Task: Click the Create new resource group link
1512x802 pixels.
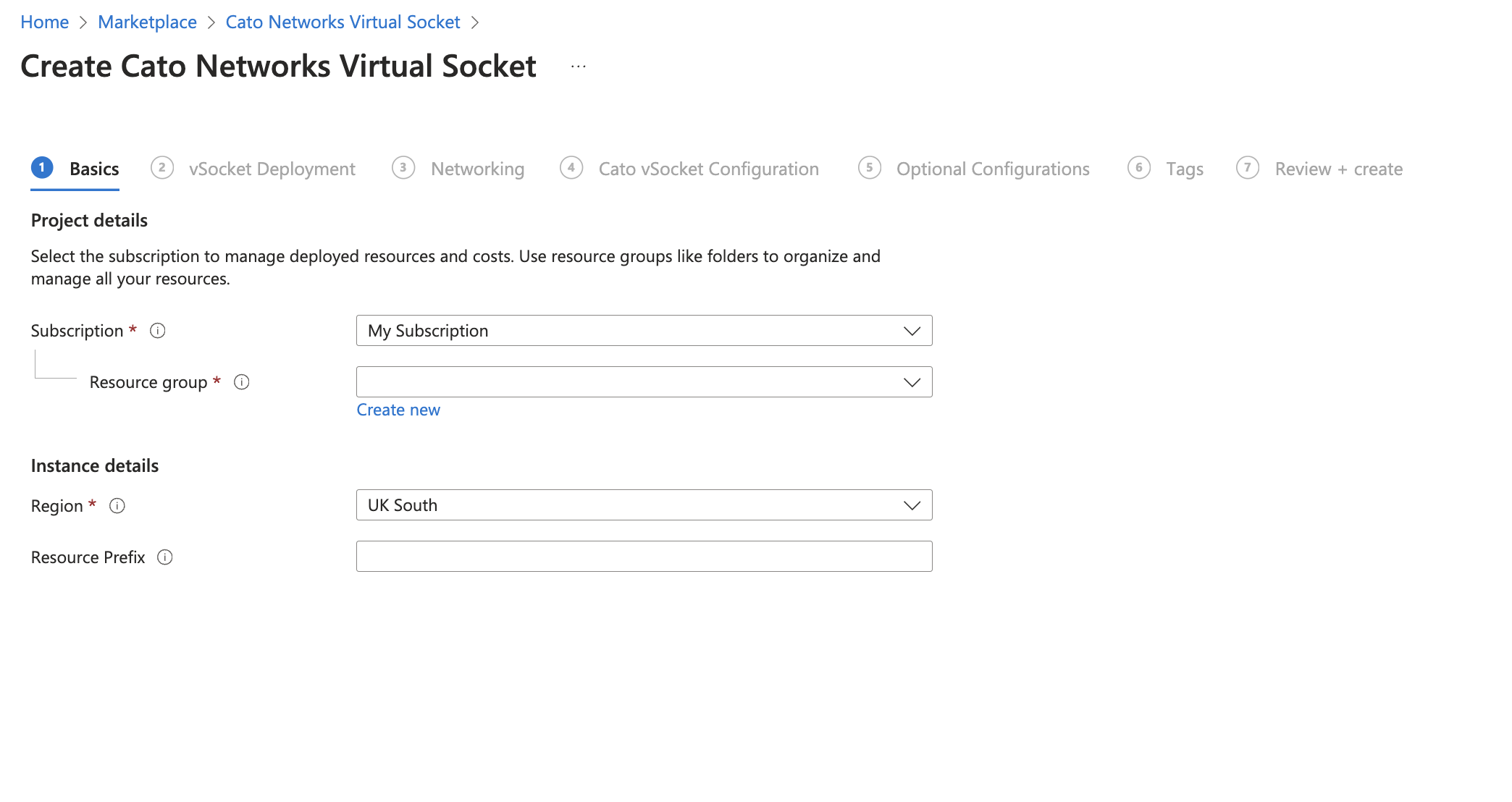Action: coord(398,410)
